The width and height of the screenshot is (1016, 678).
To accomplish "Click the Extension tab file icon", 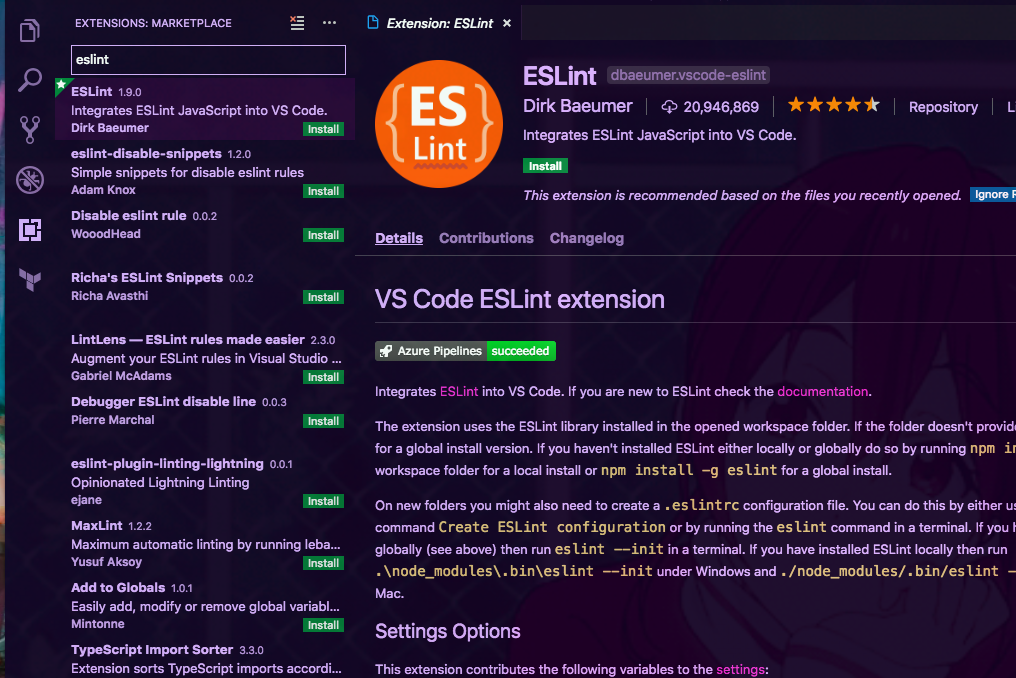I will 373,23.
